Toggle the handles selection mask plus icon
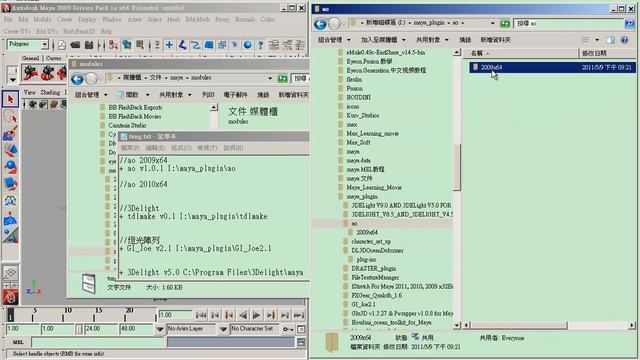Screen dimensions: 640x360 (x=169, y=45)
